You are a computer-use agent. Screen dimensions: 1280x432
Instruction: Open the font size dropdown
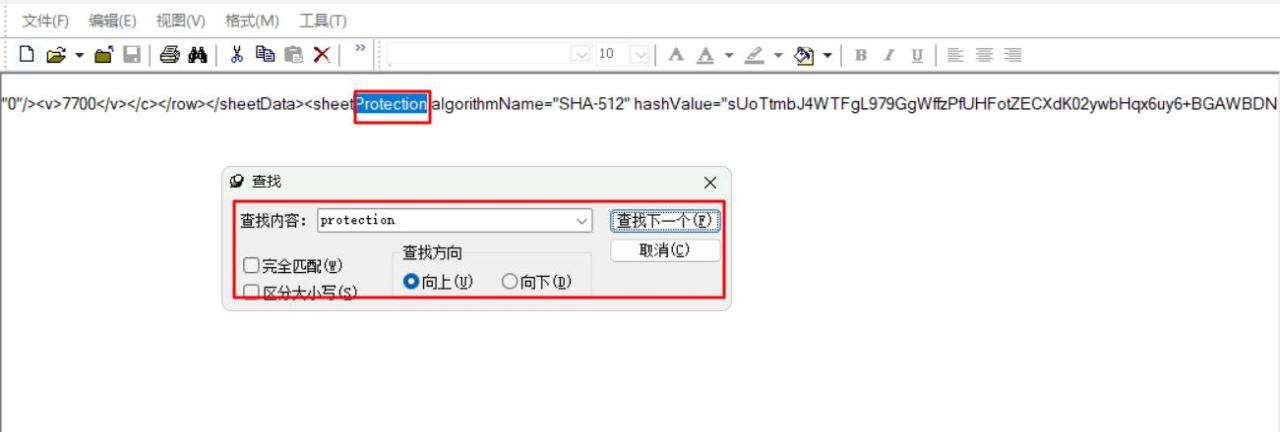[x=641, y=55]
